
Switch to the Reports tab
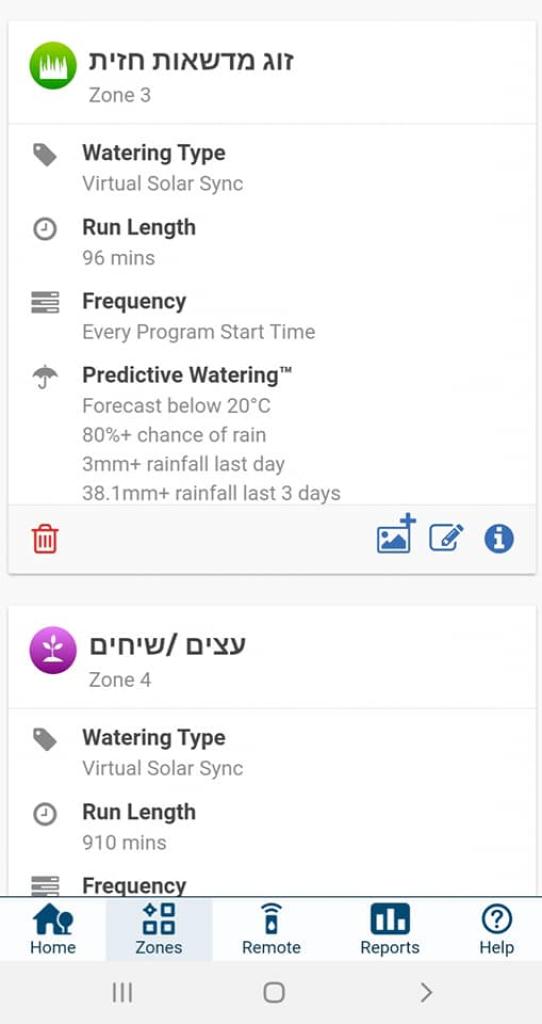(390, 929)
